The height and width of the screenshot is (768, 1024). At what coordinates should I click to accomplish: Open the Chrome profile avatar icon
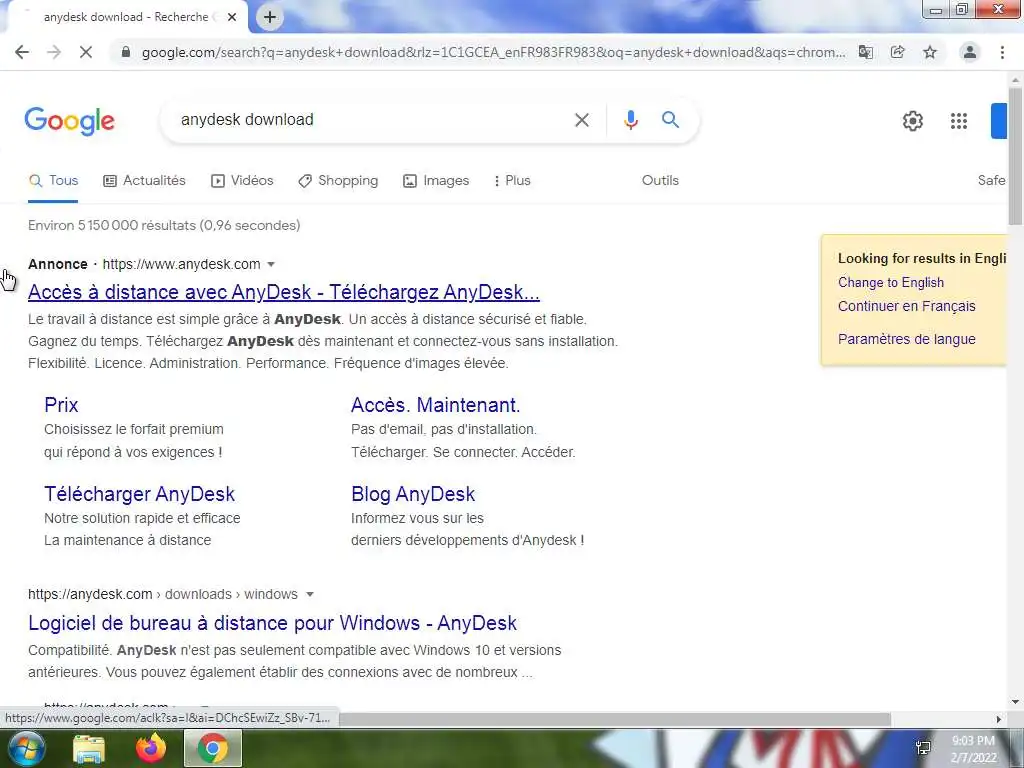tap(970, 52)
